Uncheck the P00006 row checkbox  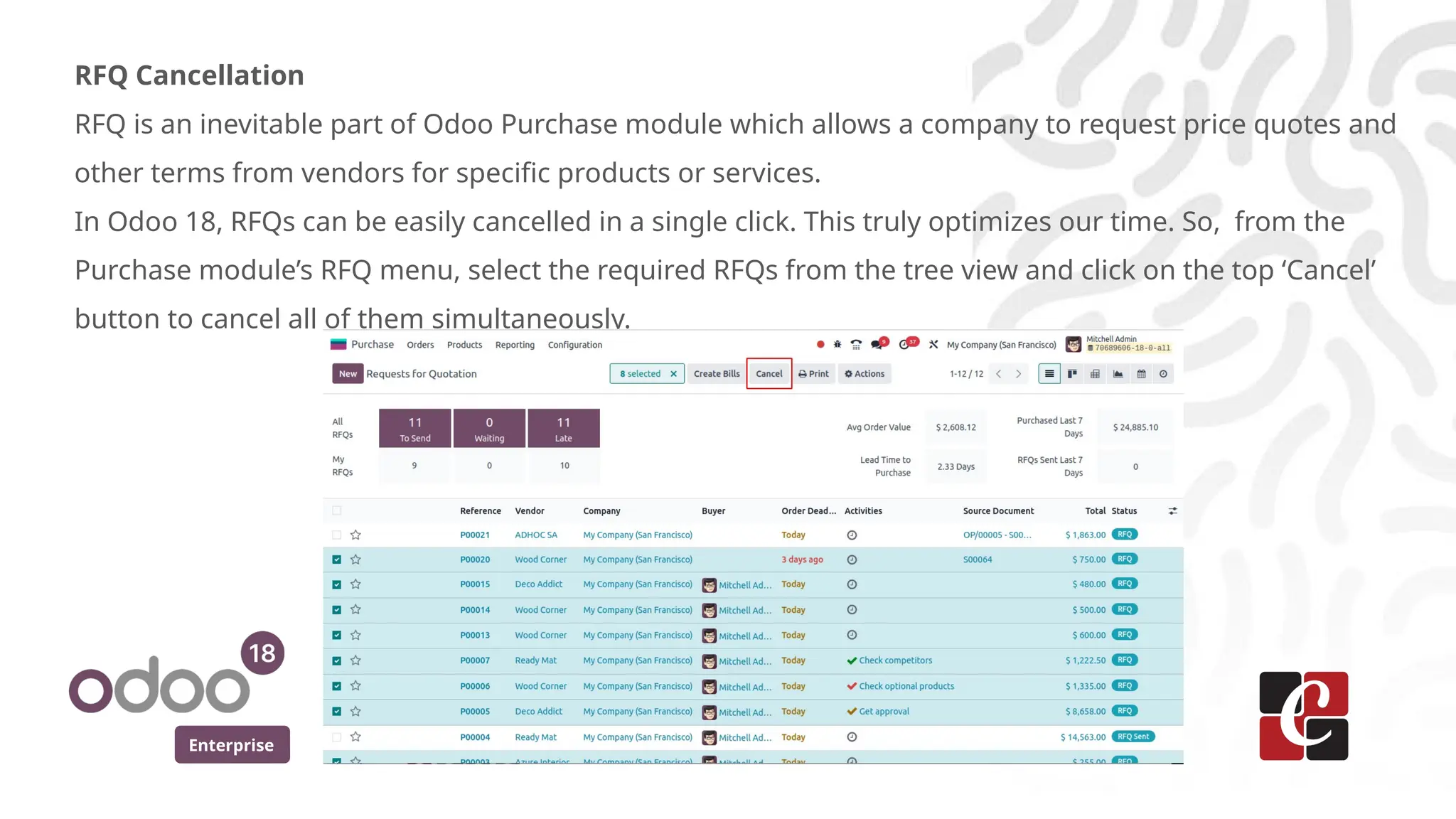tap(337, 686)
